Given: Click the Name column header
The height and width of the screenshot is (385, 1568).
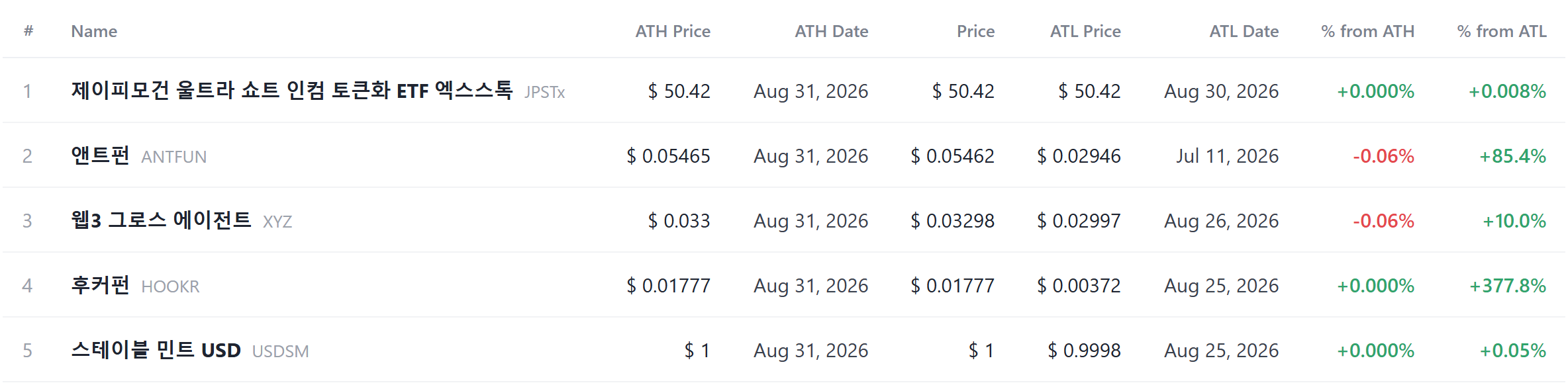Looking at the screenshot, I should click(x=94, y=31).
